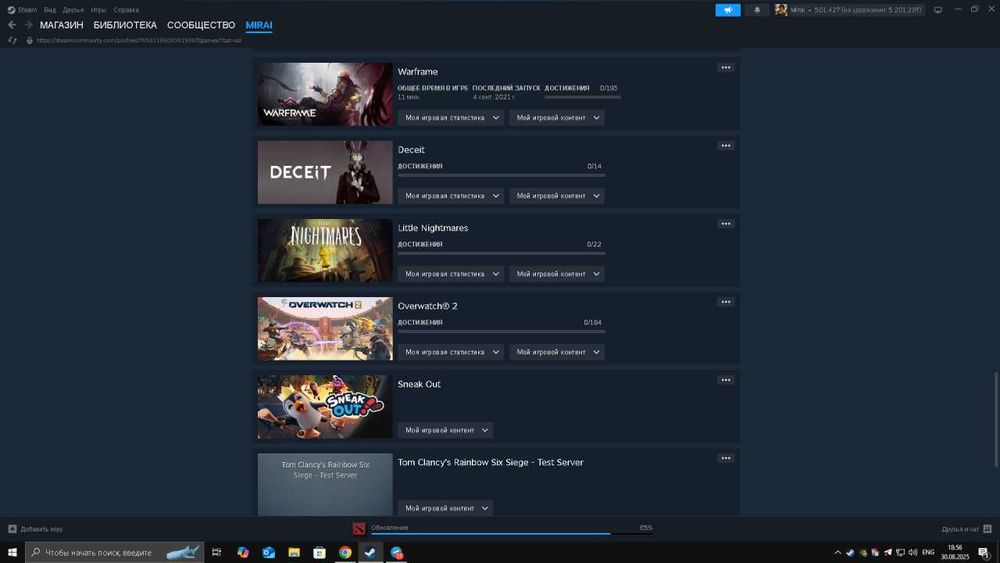Open Microsoft Store from the taskbar

319,552
